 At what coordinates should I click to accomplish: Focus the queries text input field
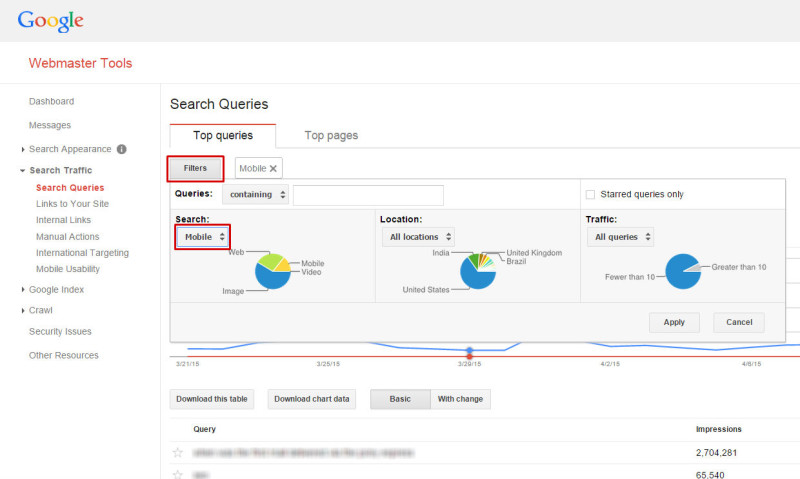(x=368, y=195)
